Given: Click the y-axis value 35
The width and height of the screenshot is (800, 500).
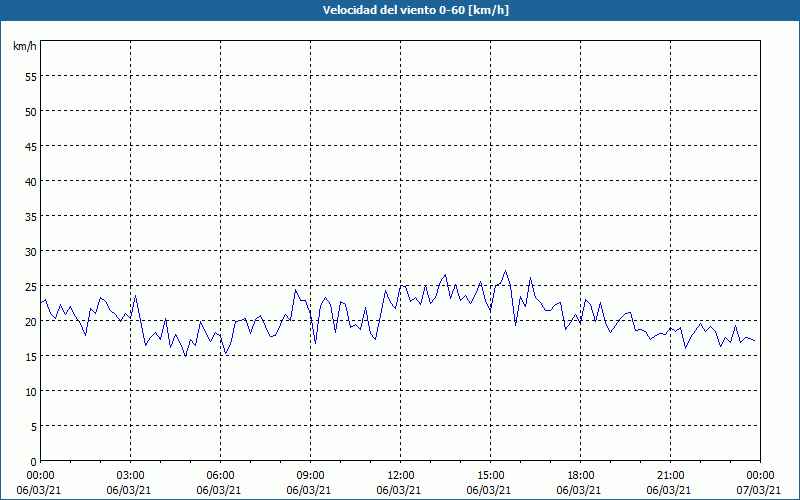Looking at the screenshot, I should (31, 216).
